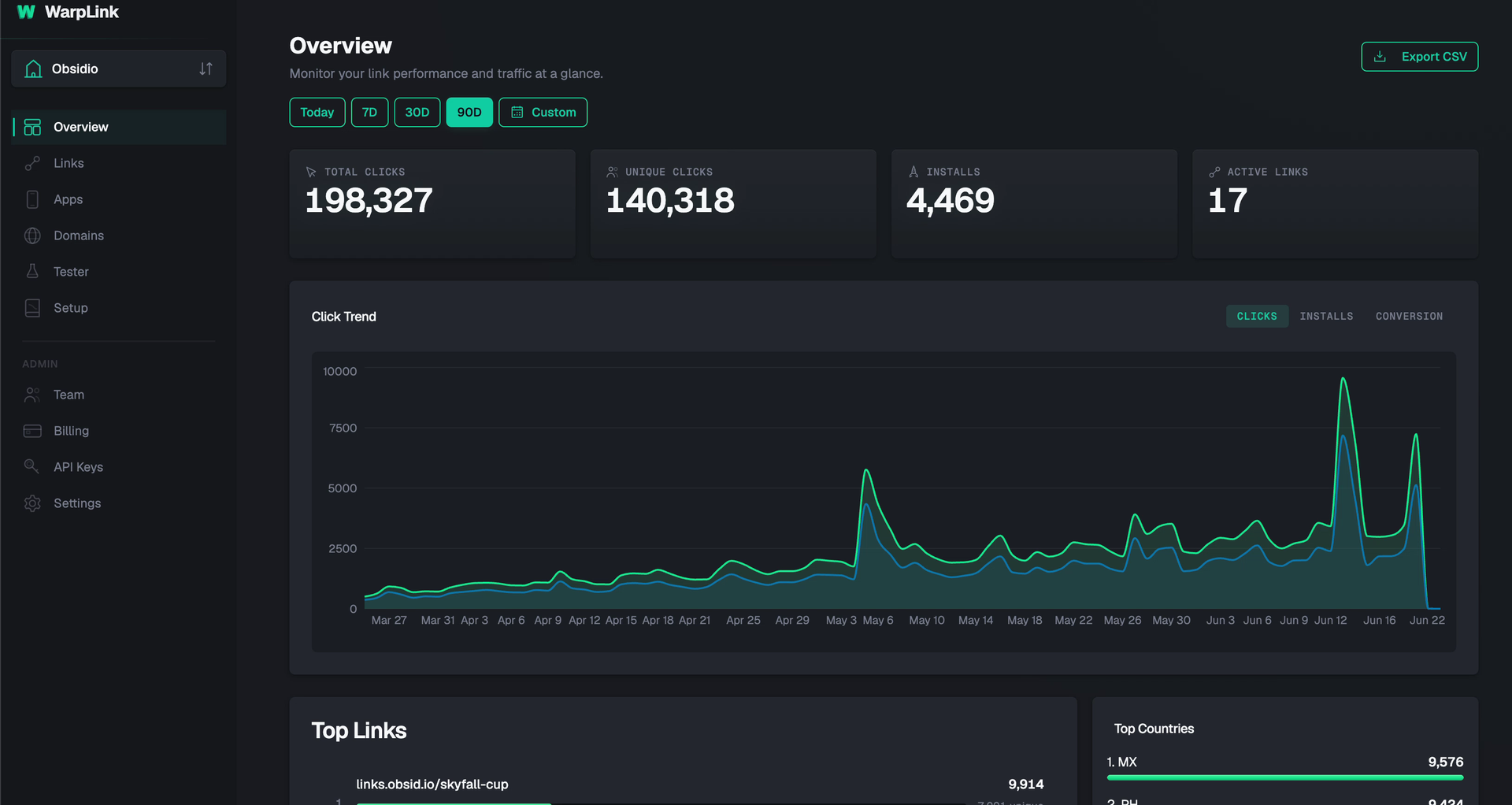Click the Active Links chain icon
The width and height of the screenshot is (1512, 805).
[x=1214, y=172]
